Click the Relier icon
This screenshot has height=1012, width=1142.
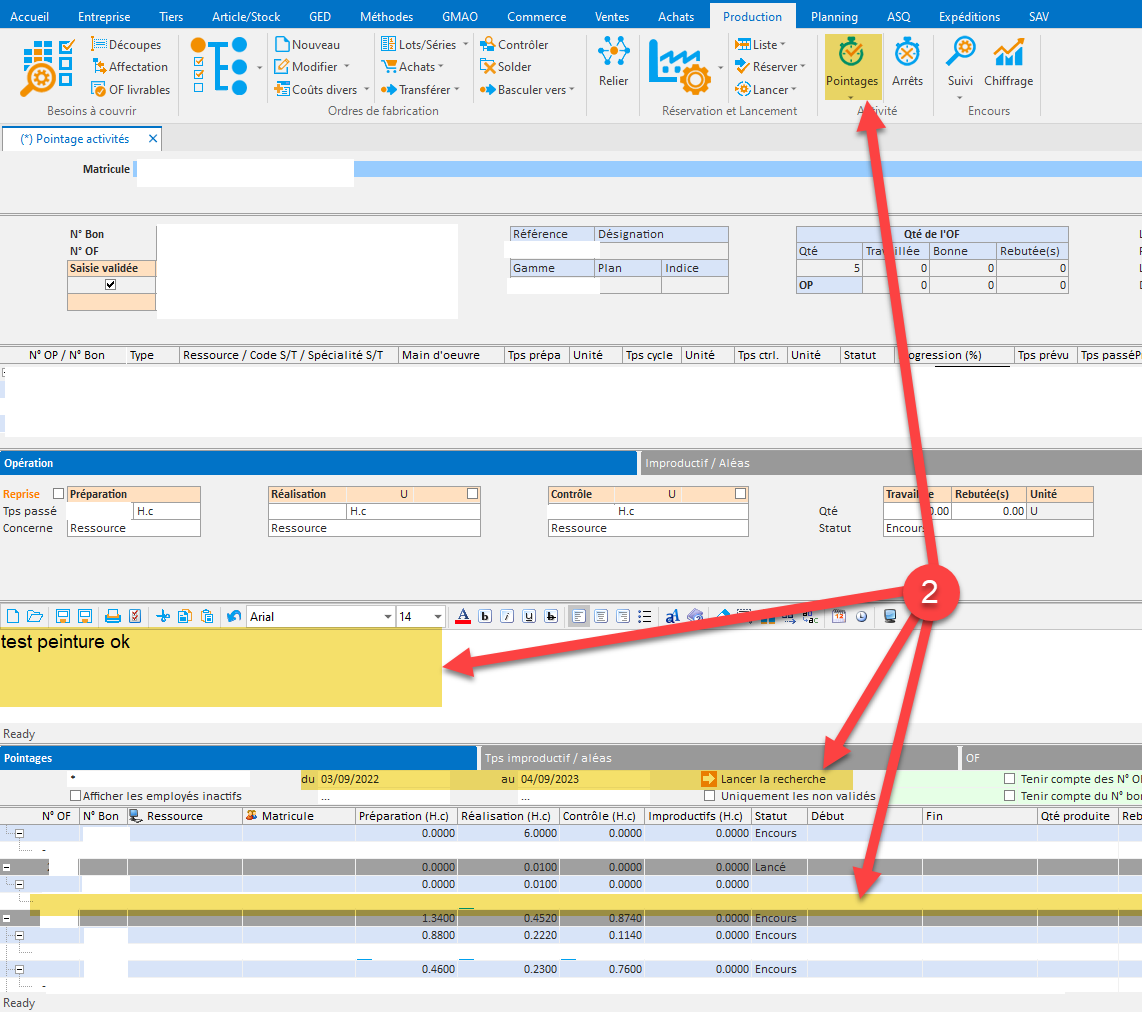[x=613, y=61]
